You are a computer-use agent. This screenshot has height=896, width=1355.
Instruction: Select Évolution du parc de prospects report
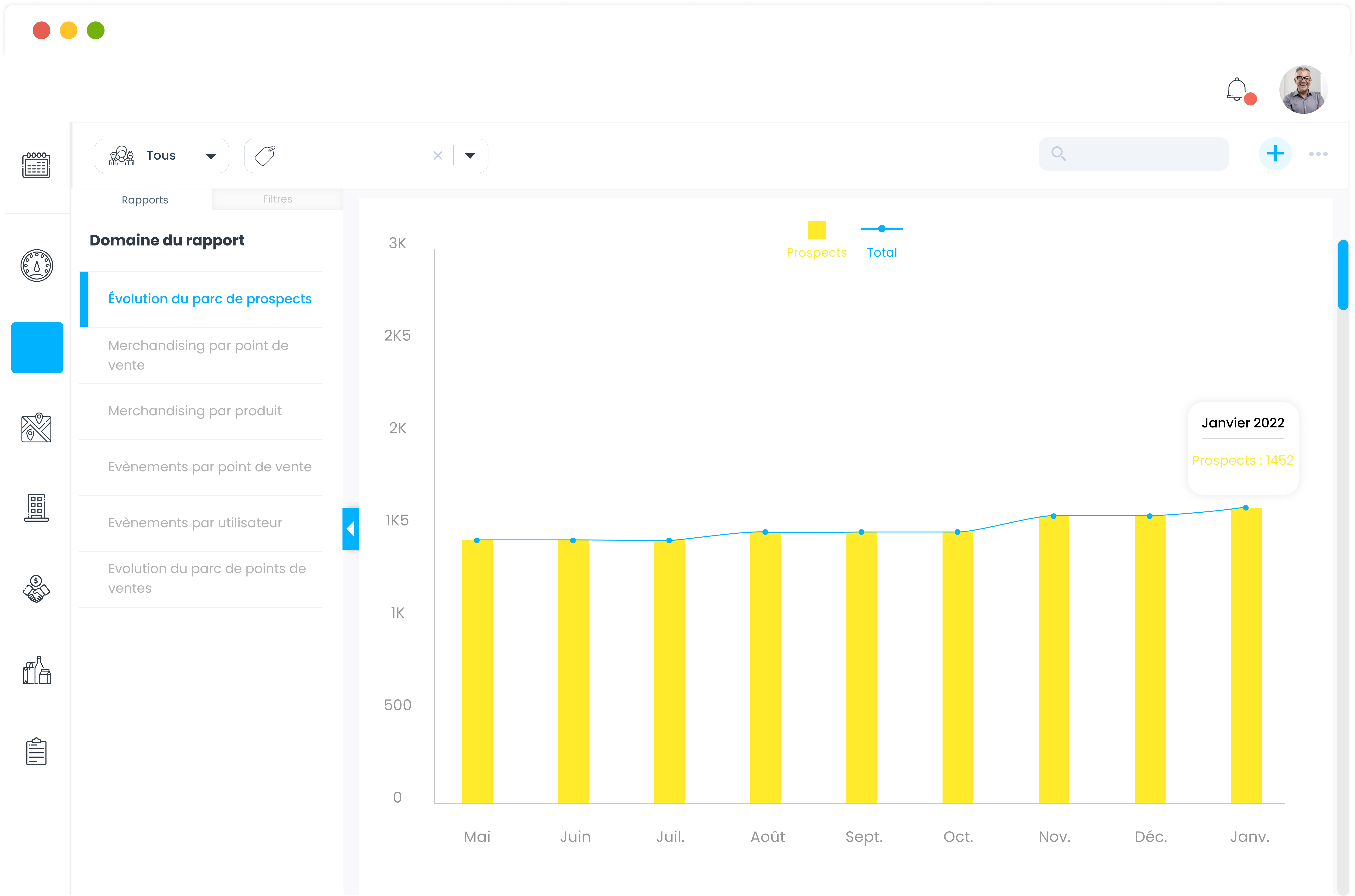pos(201,299)
